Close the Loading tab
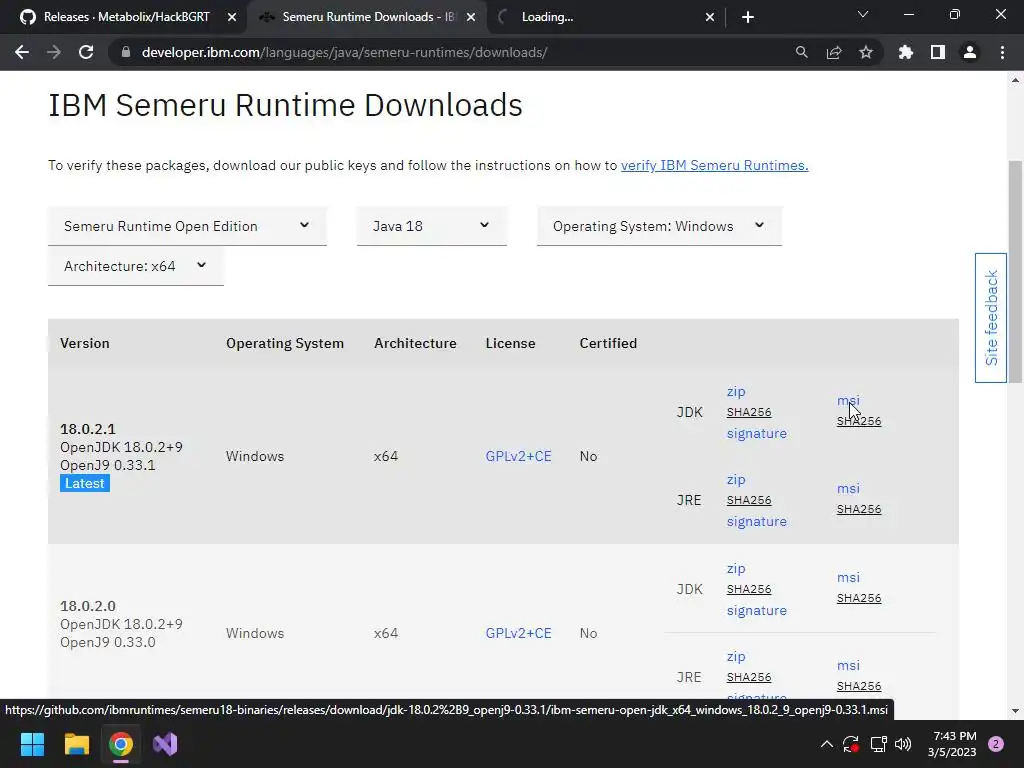Screen dimensions: 1024x768 710,17
